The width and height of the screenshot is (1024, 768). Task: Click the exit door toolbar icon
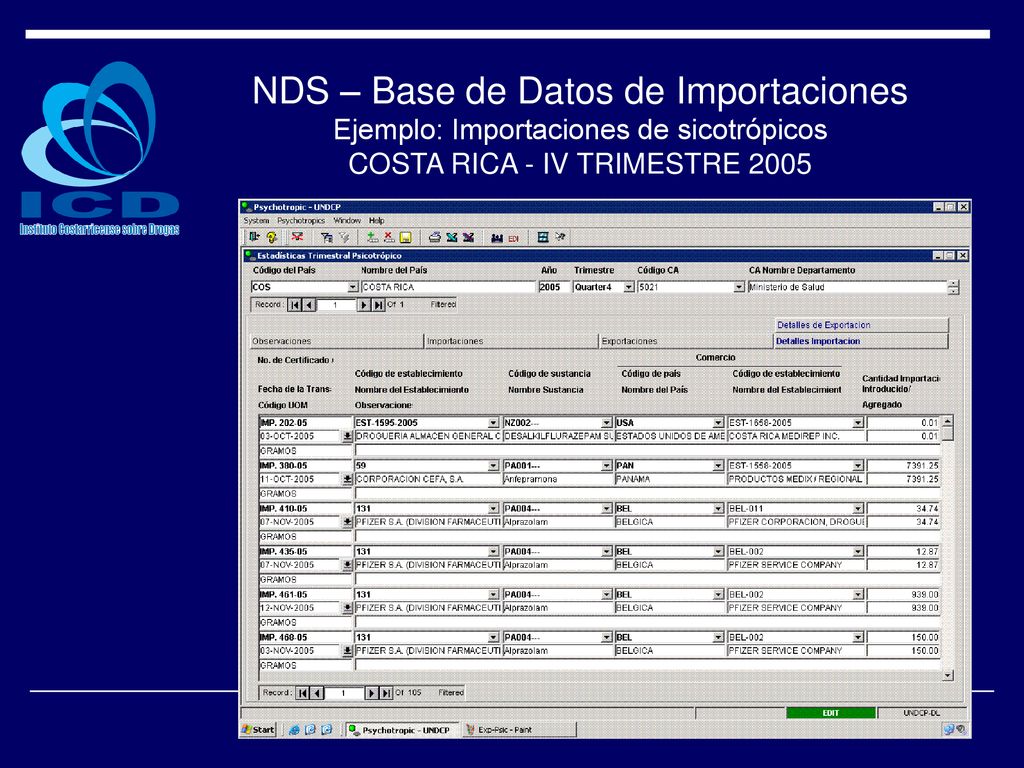(x=254, y=238)
